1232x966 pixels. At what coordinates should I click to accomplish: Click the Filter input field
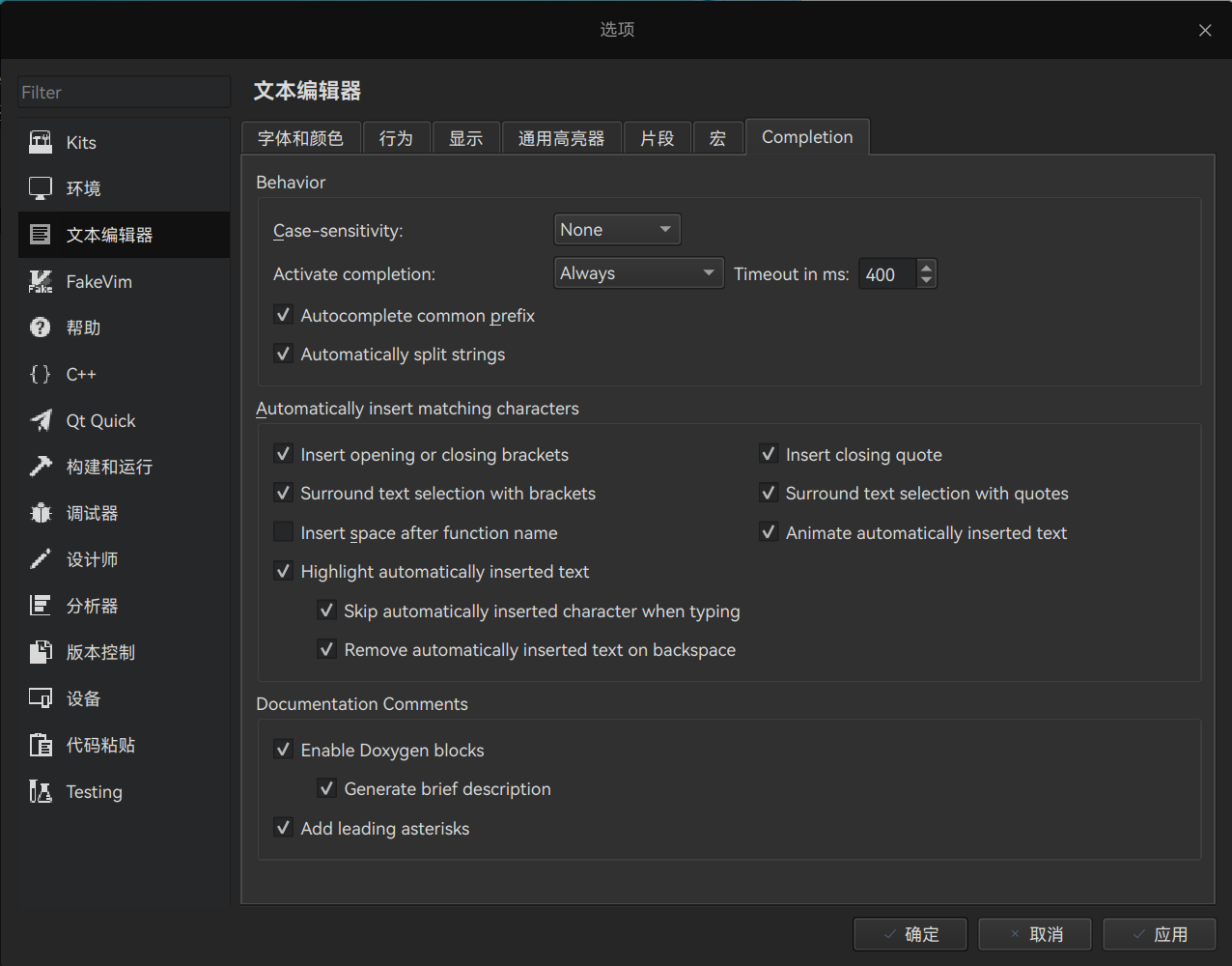[123, 92]
